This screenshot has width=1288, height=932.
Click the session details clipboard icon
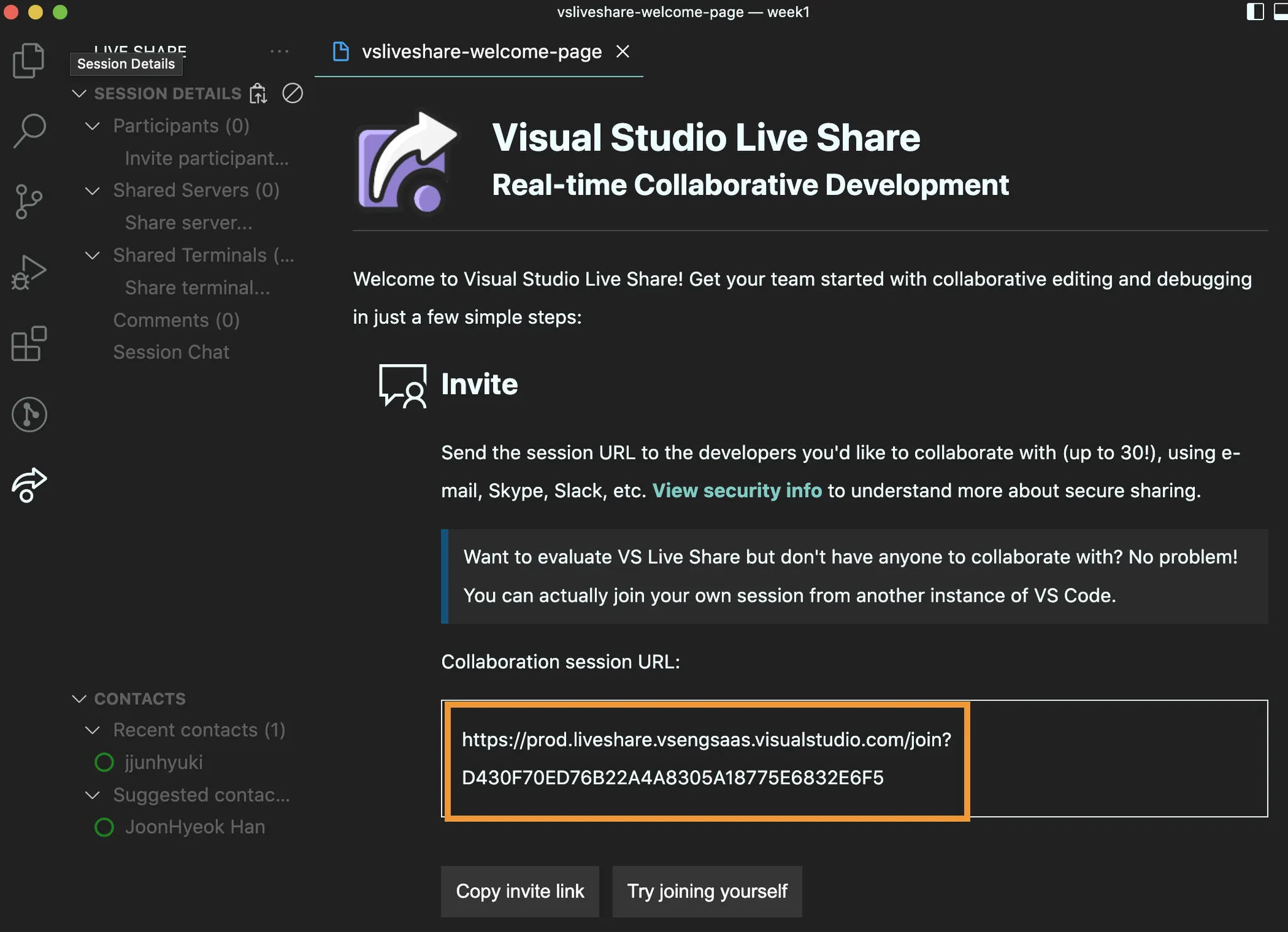point(258,93)
